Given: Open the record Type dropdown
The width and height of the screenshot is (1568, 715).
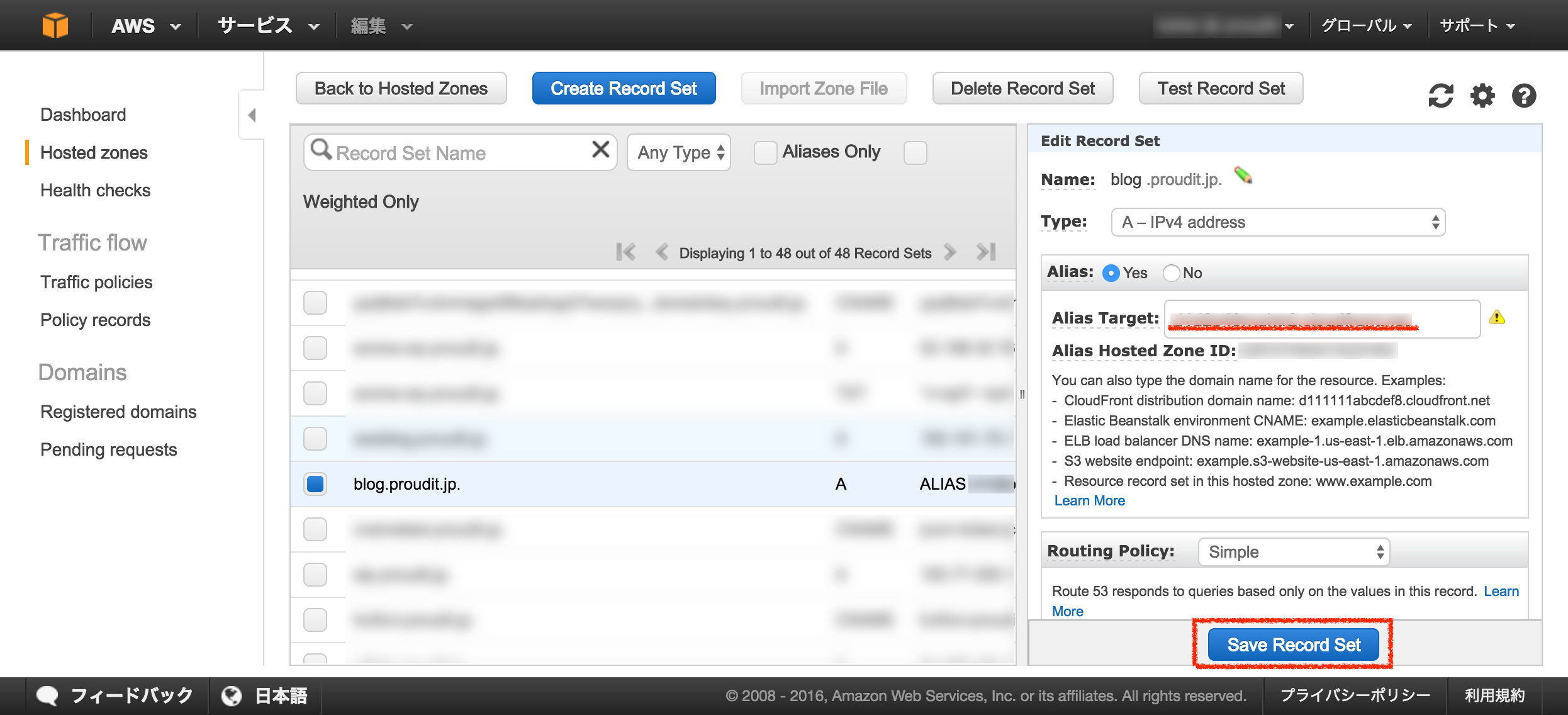Looking at the screenshot, I should 1278,222.
